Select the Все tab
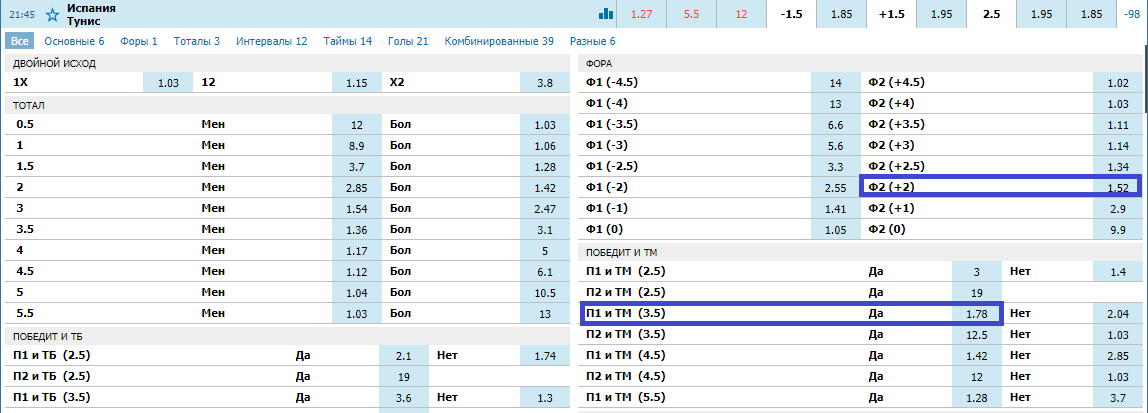The width and height of the screenshot is (1148, 413). (x=20, y=41)
